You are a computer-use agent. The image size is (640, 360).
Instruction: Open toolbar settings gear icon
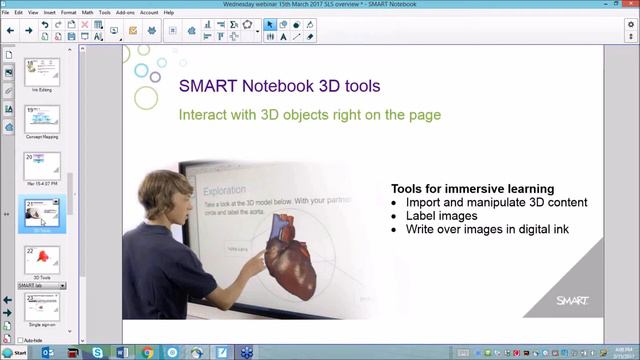(x=631, y=24)
